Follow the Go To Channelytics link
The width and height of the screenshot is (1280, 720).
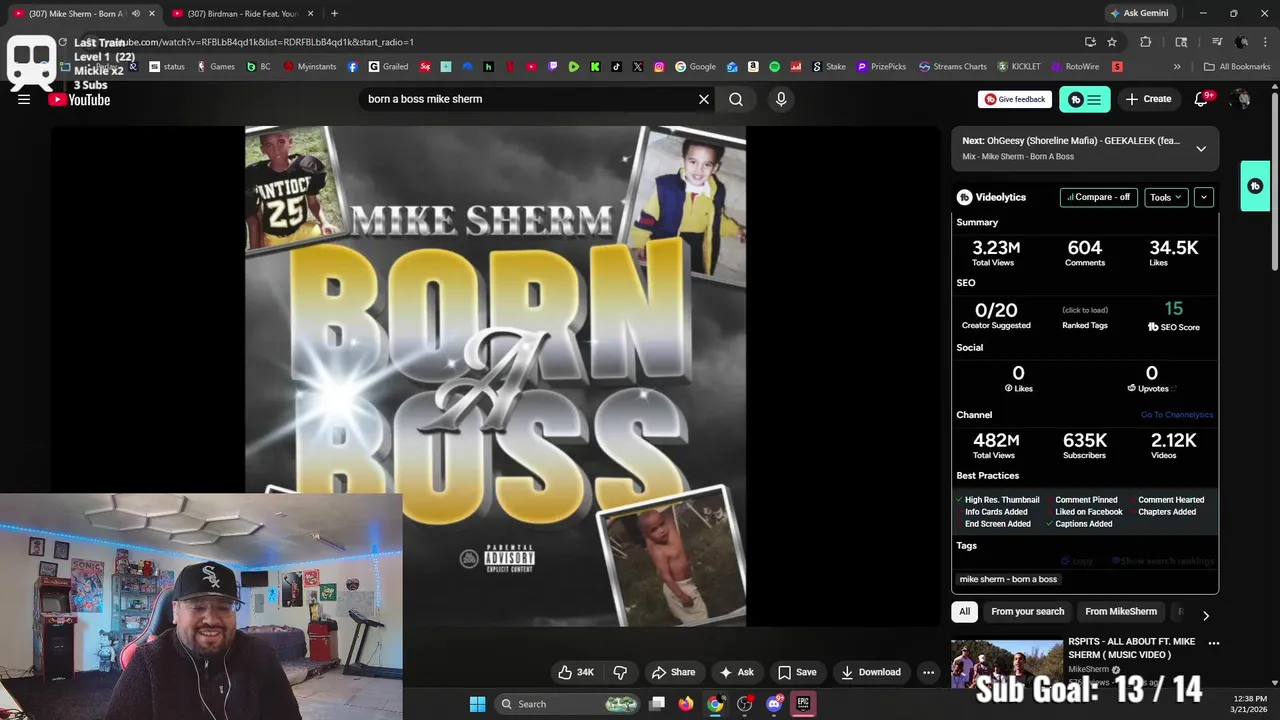pyautogui.click(x=1177, y=415)
